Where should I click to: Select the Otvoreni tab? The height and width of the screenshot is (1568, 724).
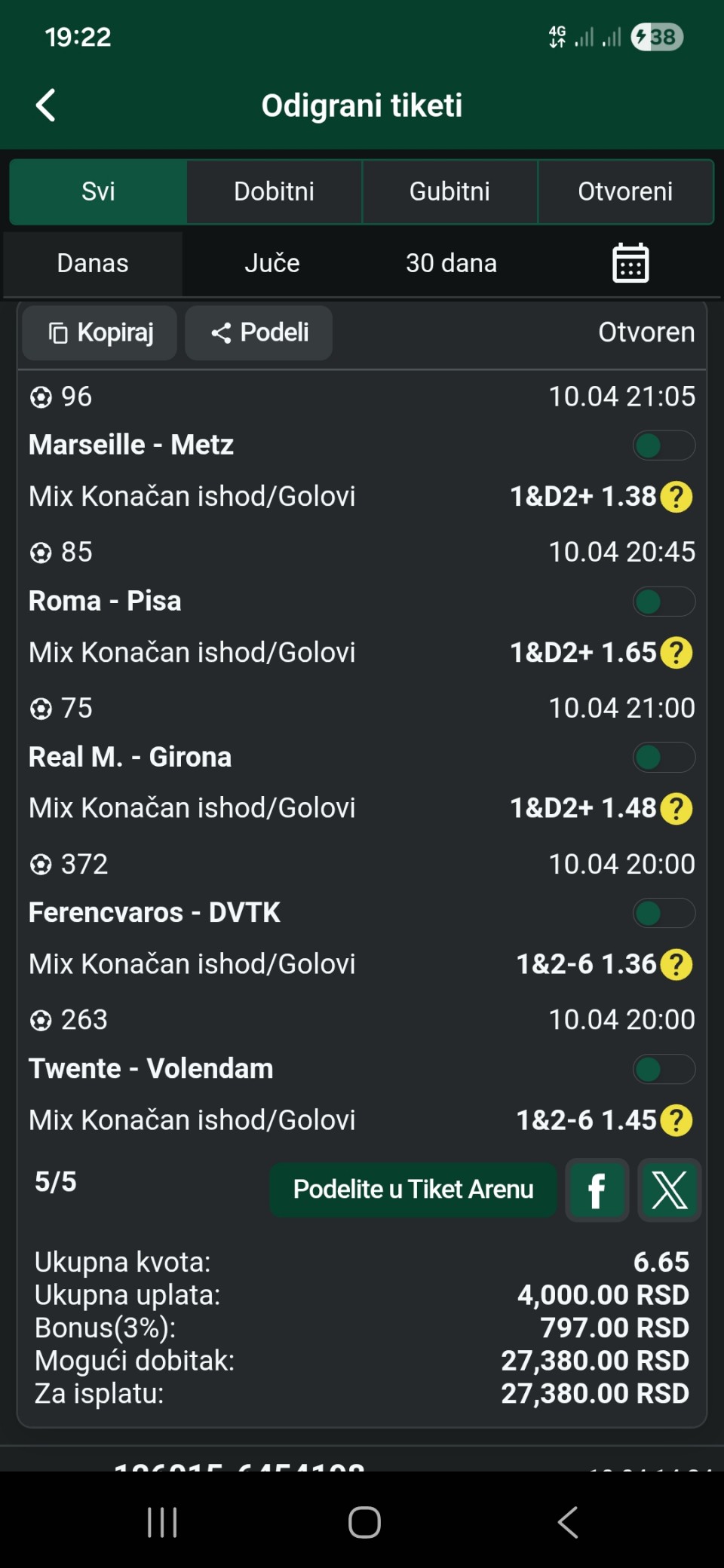point(625,191)
